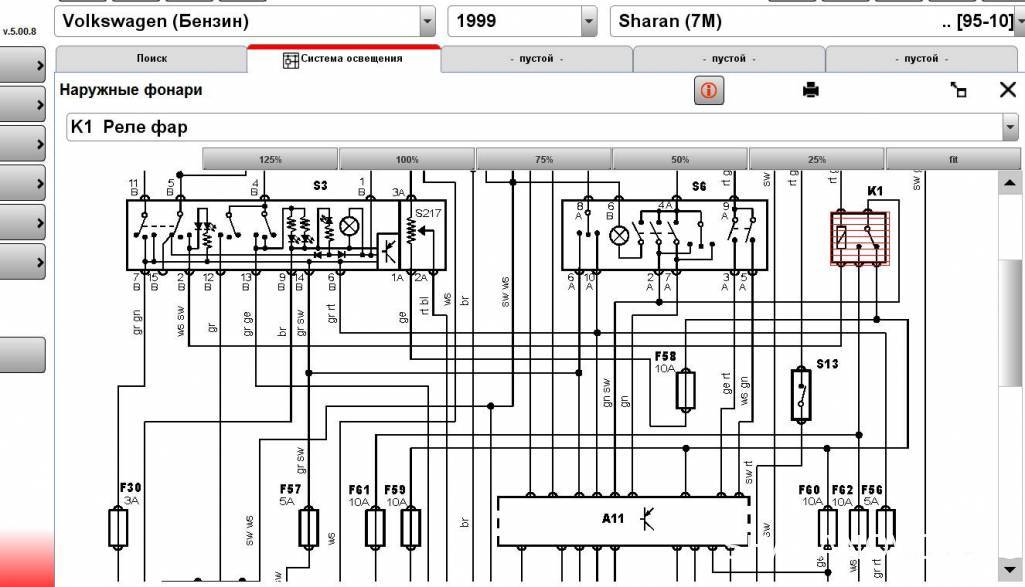Select the Система освещения tab
Image resolution: width=1025 pixels, height=587 pixels.
click(x=343, y=59)
